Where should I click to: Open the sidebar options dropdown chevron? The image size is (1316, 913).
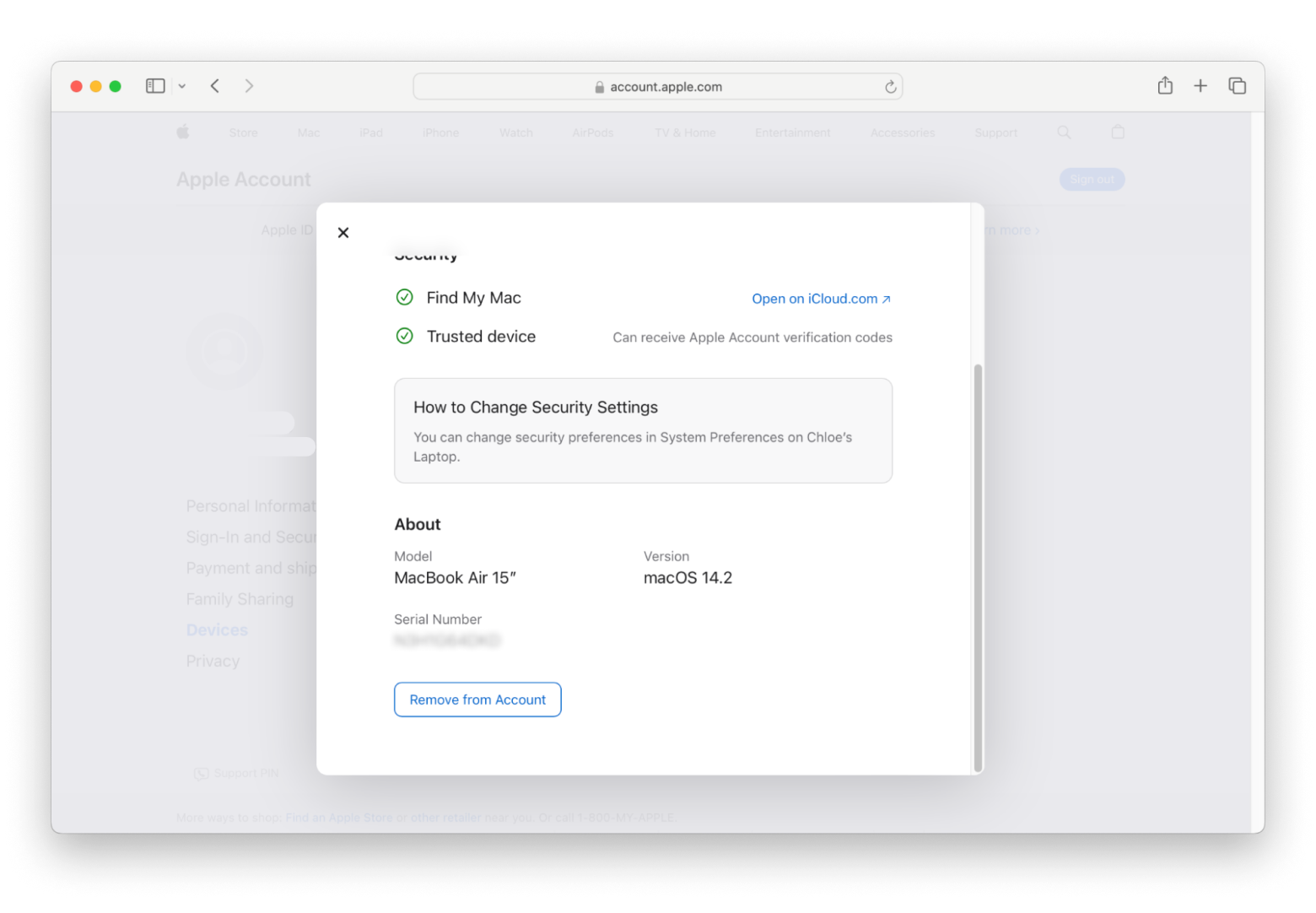[x=182, y=86]
